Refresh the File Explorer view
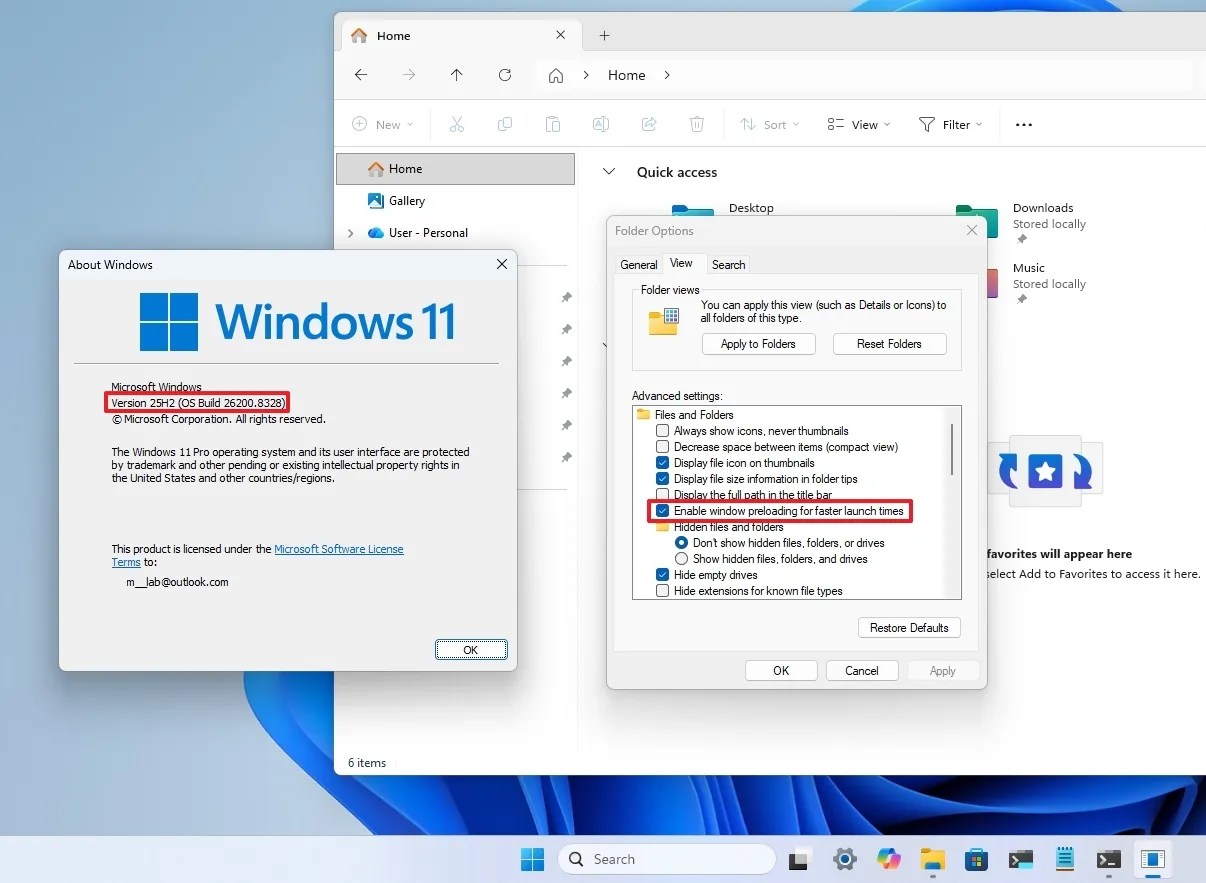This screenshot has width=1206, height=883. [x=505, y=75]
